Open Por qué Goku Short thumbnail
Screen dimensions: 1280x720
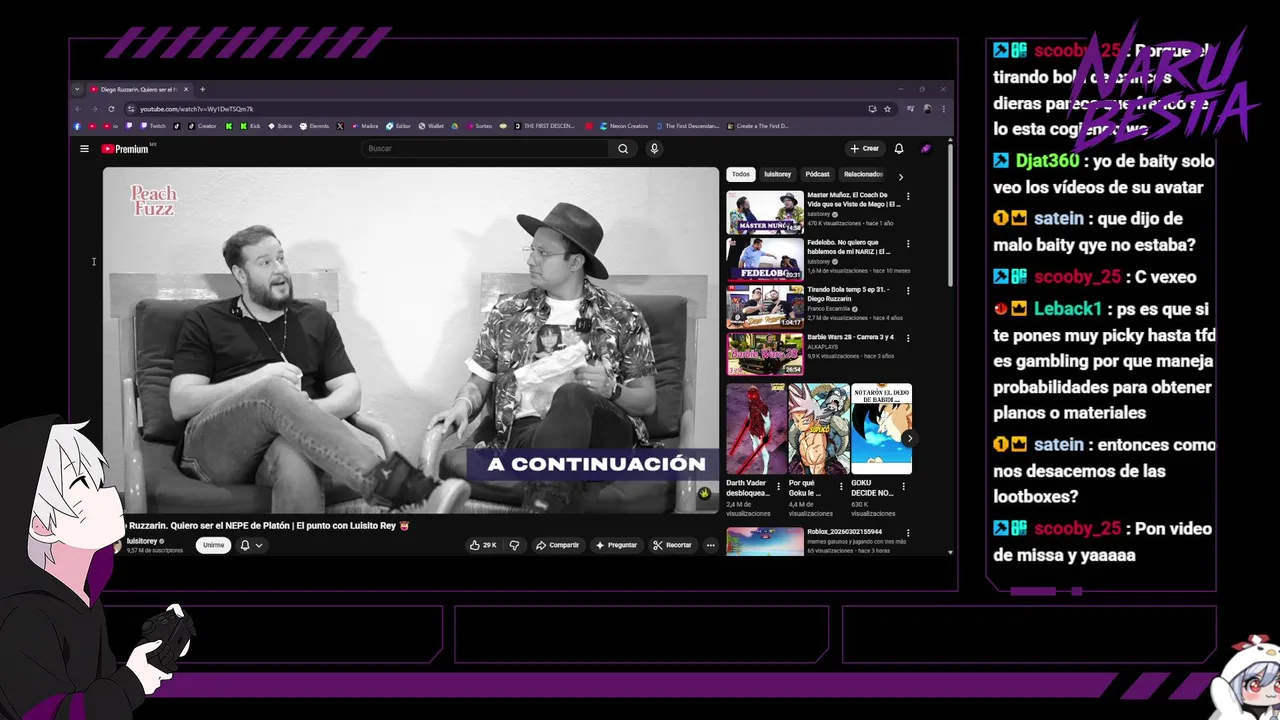click(x=818, y=428)
